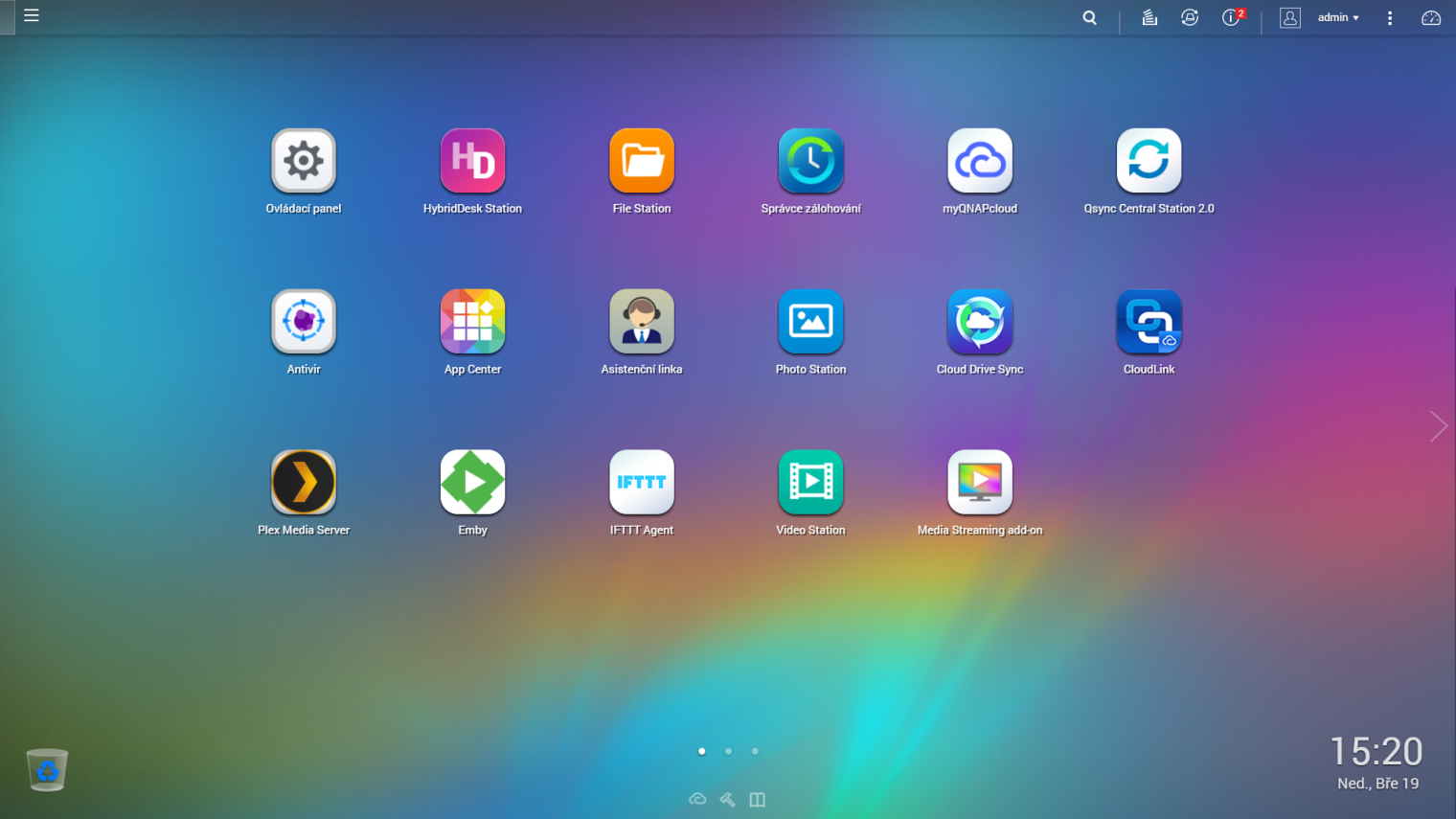The height and width of the screenshot is (819, 1456).
Task: Show event notifications with red badge
Action: (x=1233, y=17)
